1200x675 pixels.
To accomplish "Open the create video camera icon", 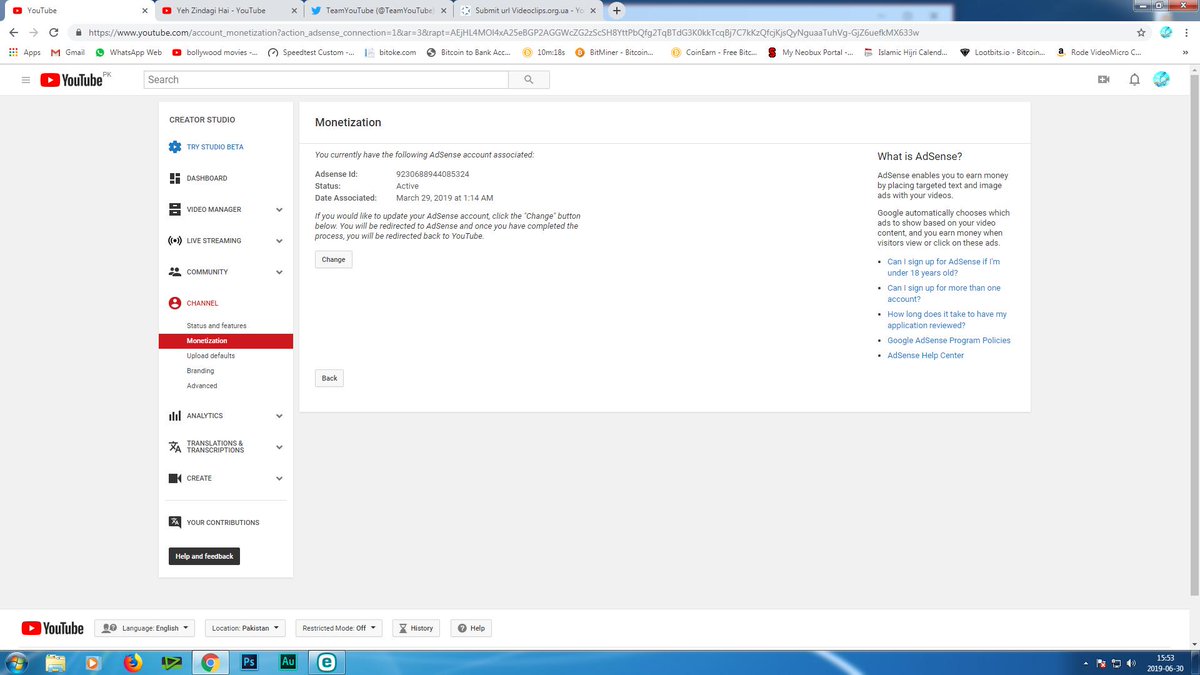I will click(1104, 80).
